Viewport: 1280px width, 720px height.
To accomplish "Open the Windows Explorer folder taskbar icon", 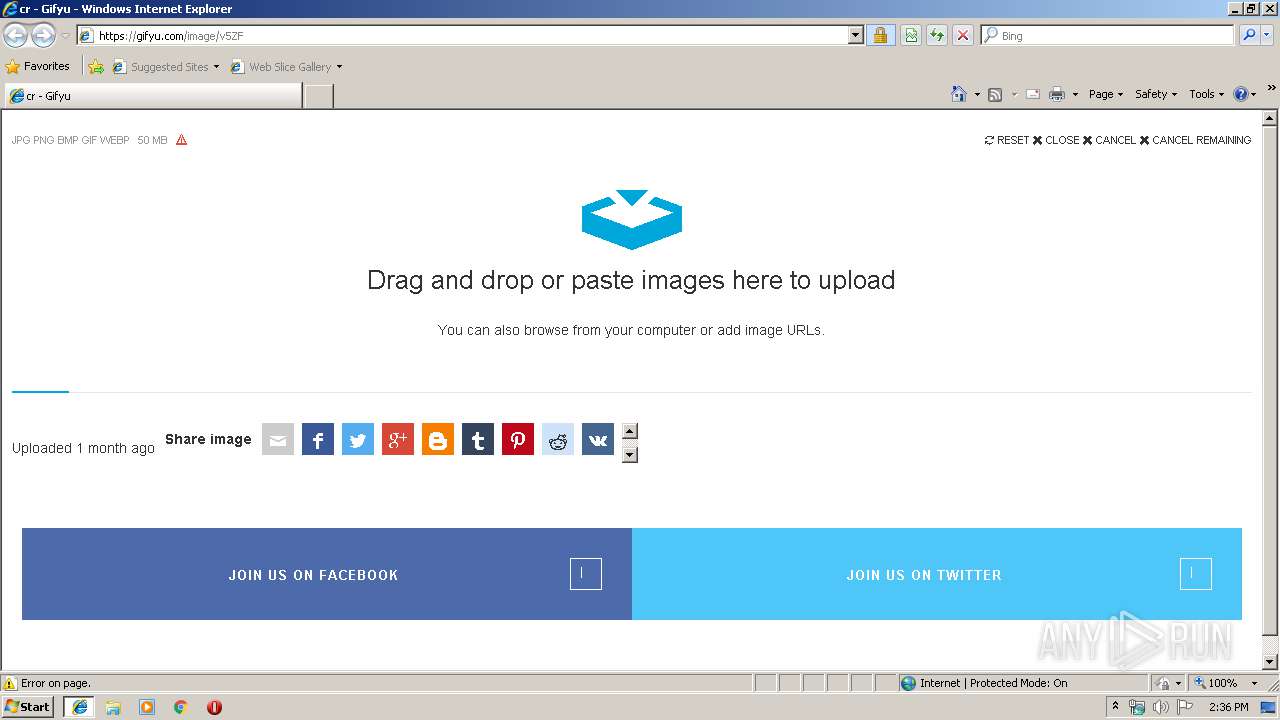I will coord(113,707).
